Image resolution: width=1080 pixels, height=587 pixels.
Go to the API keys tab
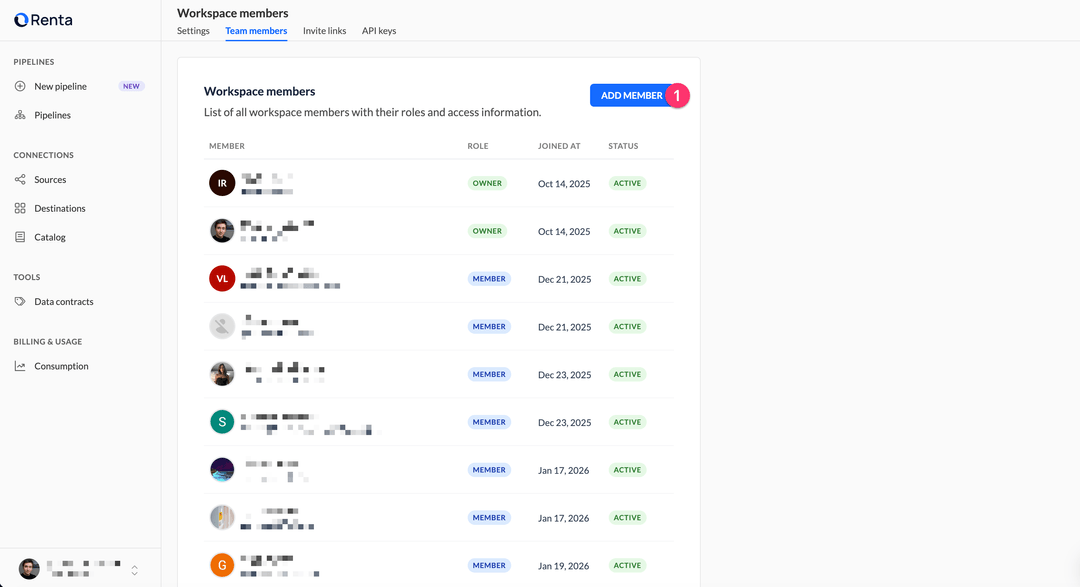point(379,31)
